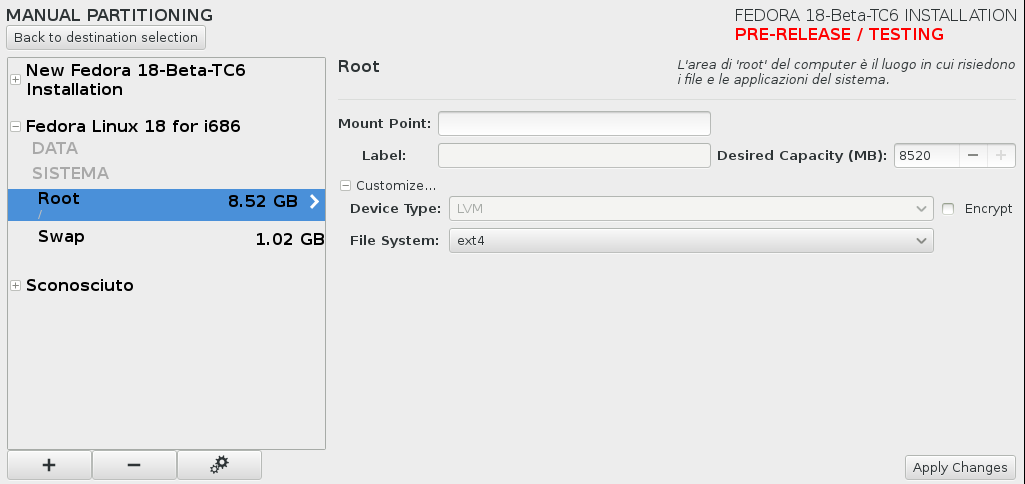Click the minus icon to remove selected partition

134,465
